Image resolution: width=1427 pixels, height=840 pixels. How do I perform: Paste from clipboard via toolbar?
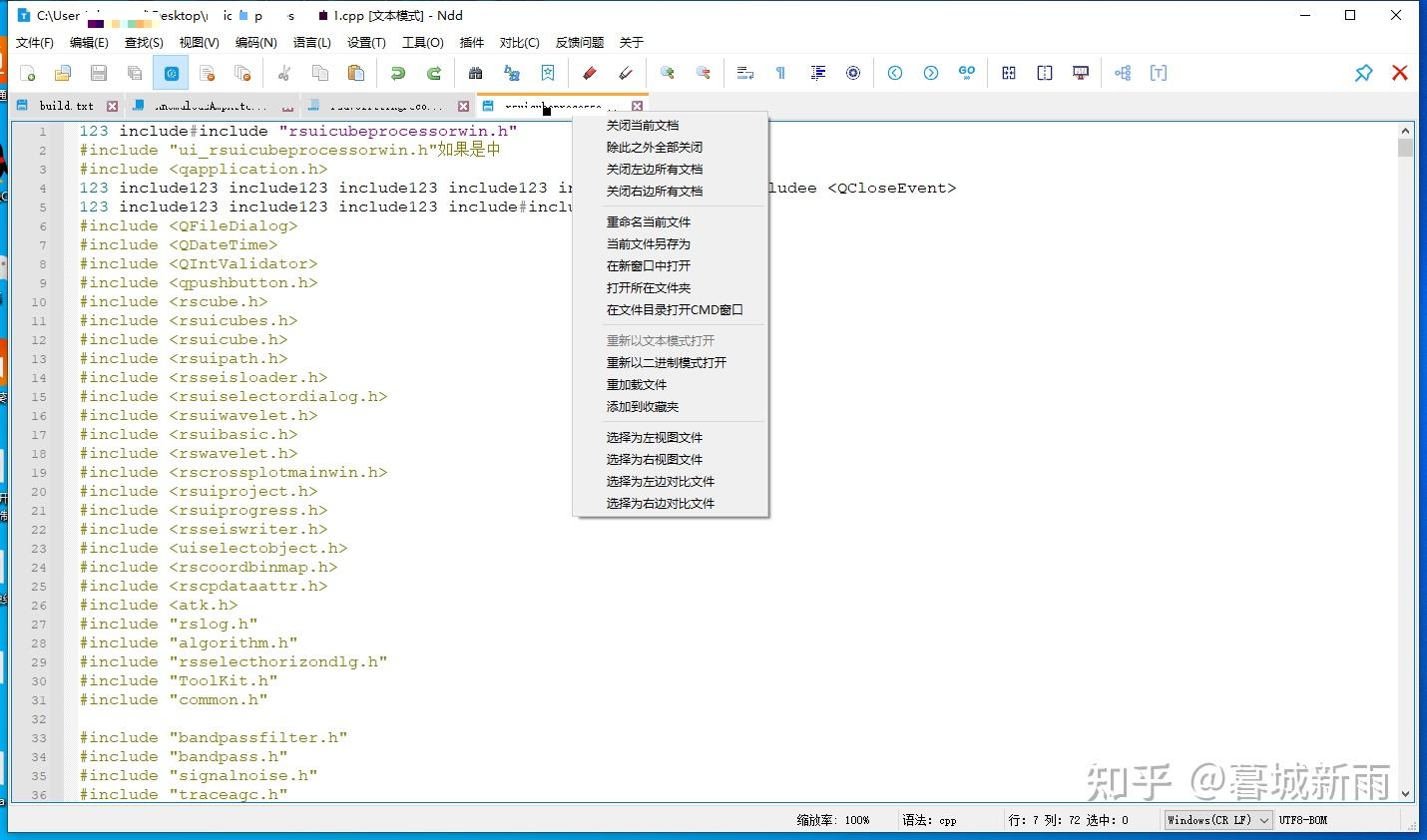click(x=355, y=73)
